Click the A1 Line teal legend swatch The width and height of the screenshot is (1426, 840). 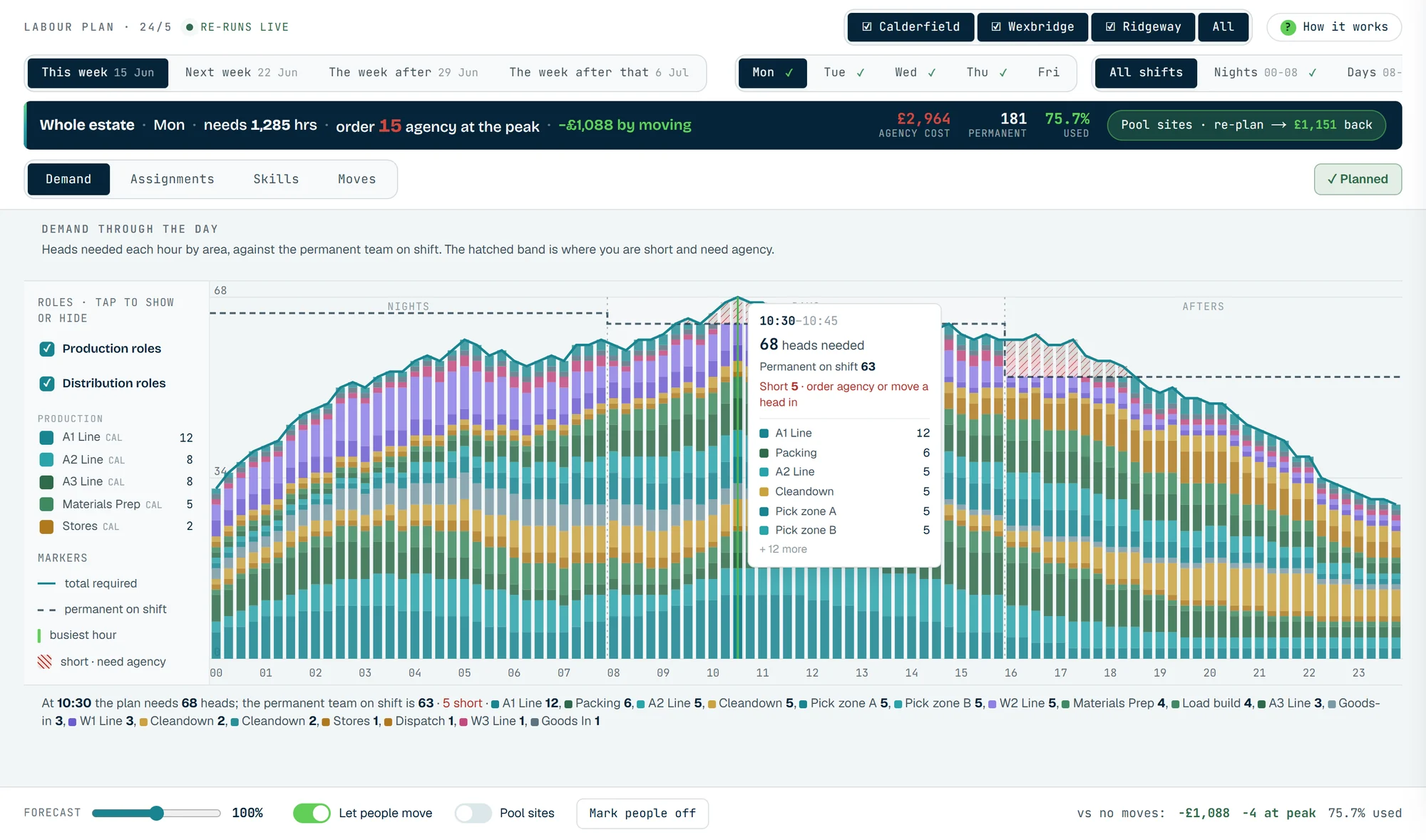46,437
